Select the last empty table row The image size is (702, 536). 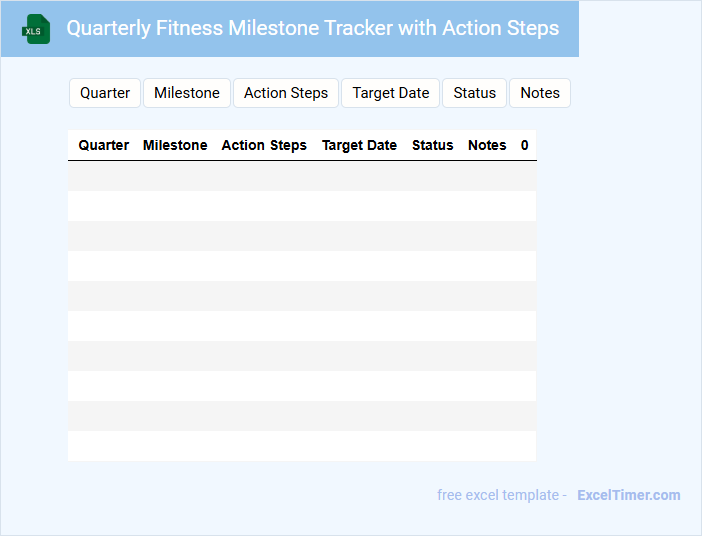coord(302,446)
